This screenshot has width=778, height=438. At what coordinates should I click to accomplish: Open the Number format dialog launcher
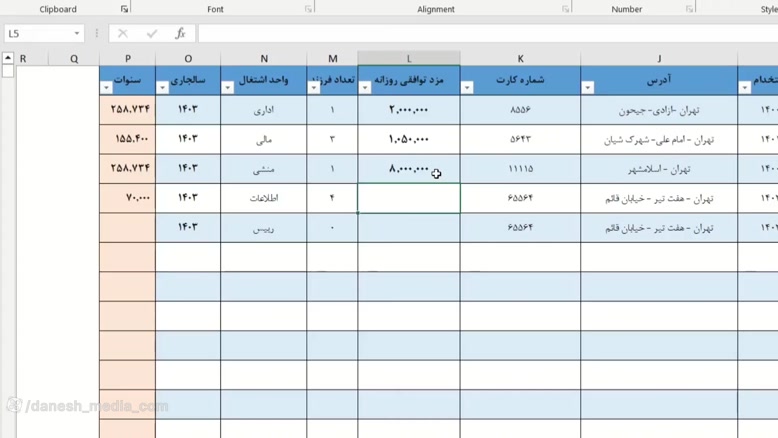coord(689,9)
